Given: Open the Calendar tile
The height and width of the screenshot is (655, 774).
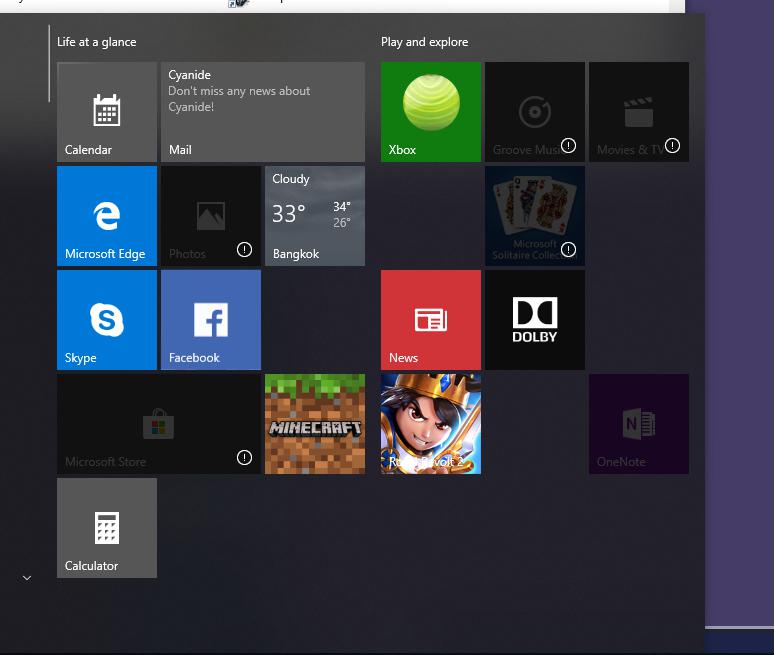Looking at the screenshot, I should (x=107, y=112).
